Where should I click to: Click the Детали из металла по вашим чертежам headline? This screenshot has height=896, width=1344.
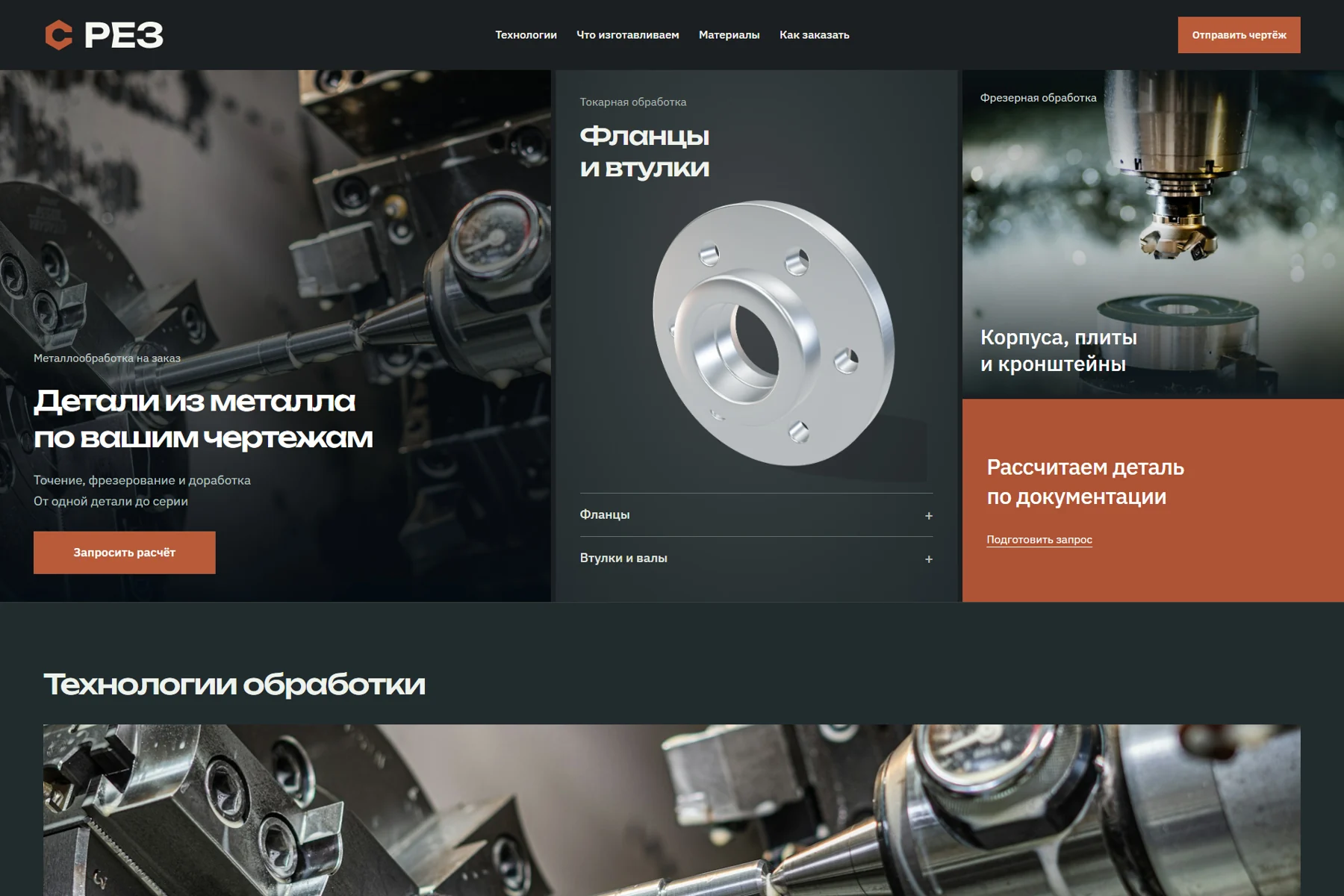(203, 420)
